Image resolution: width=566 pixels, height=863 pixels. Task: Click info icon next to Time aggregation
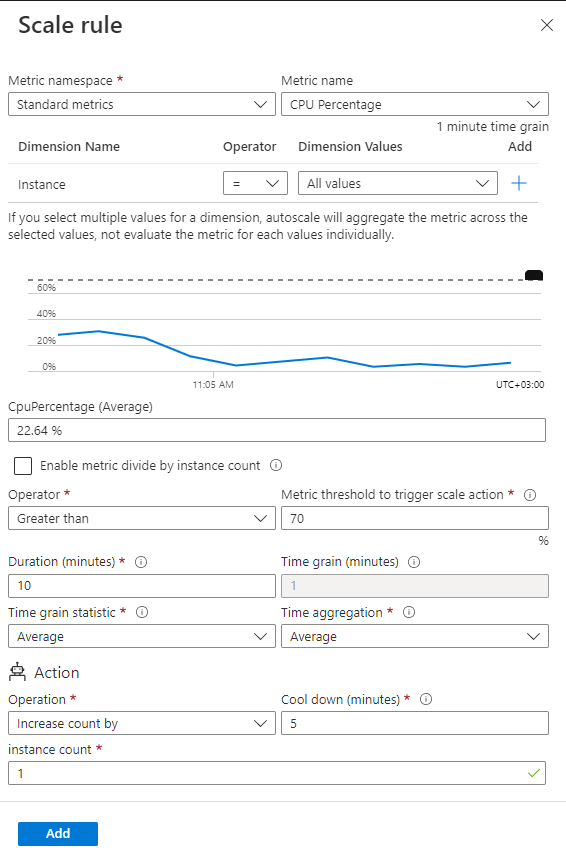(x=409, y=612)
